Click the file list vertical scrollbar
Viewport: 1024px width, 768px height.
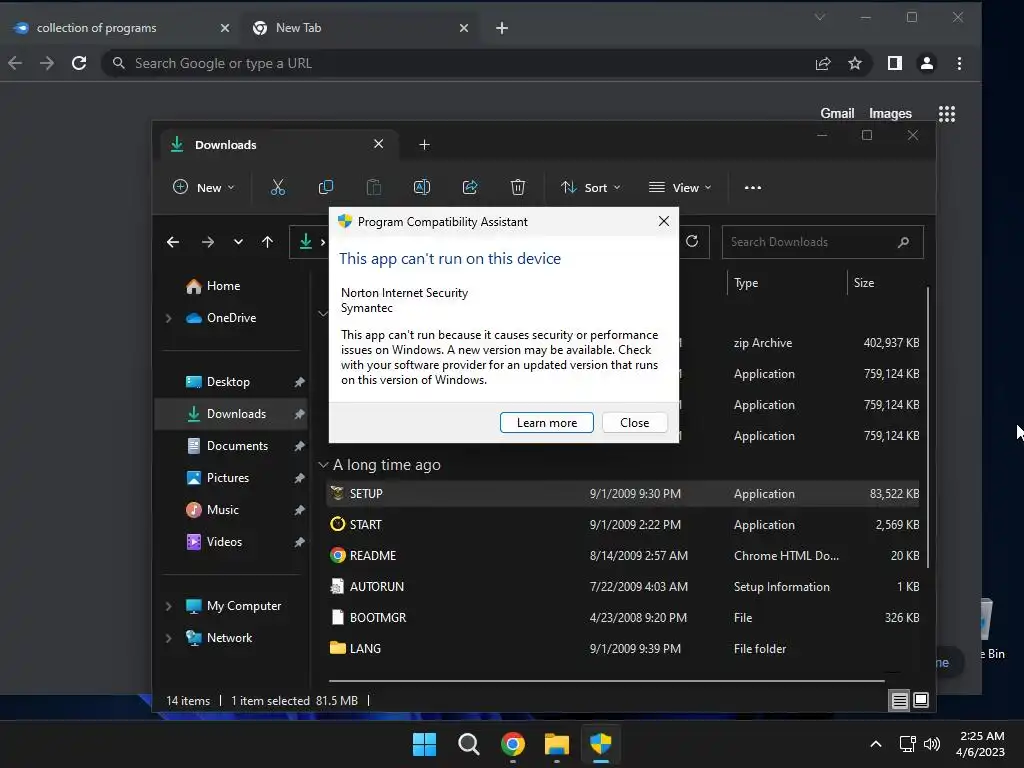pyautogui.click(x=927, y=426)
